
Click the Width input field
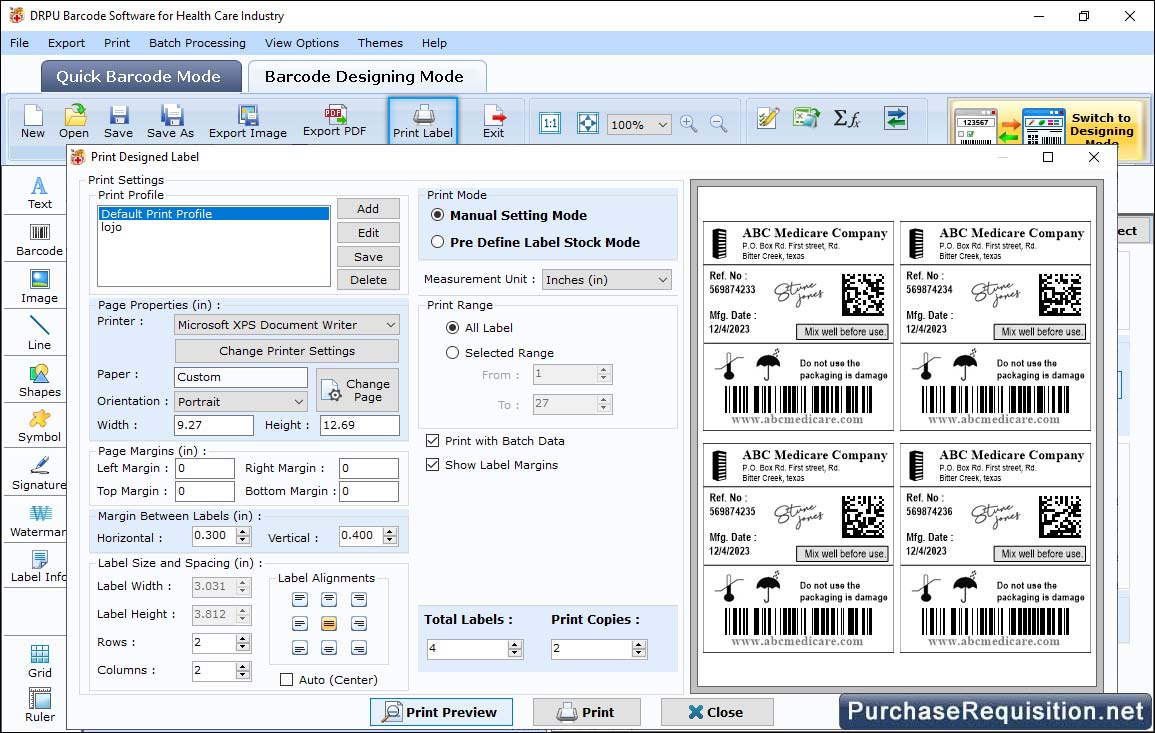(214, 425)
